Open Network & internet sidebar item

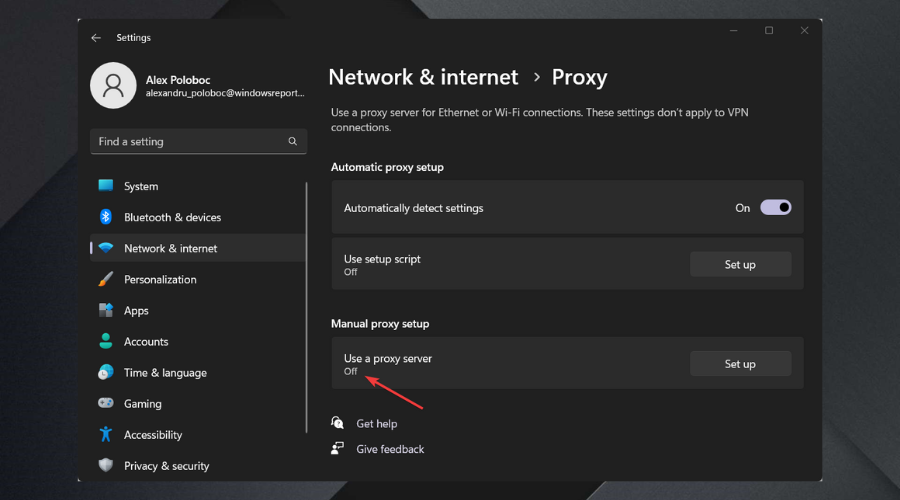point(170,248)
